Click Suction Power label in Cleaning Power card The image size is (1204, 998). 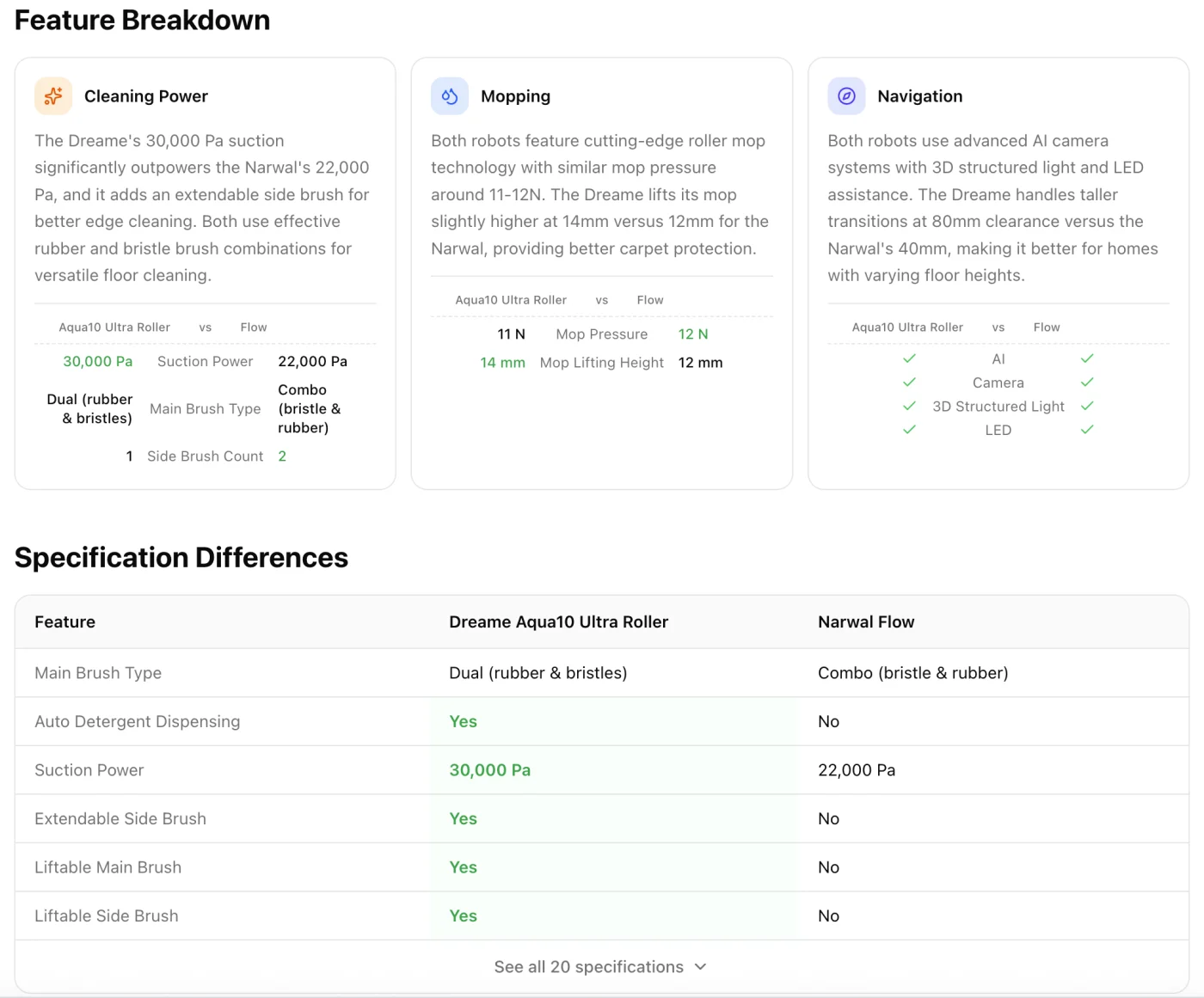click(206, 361)
